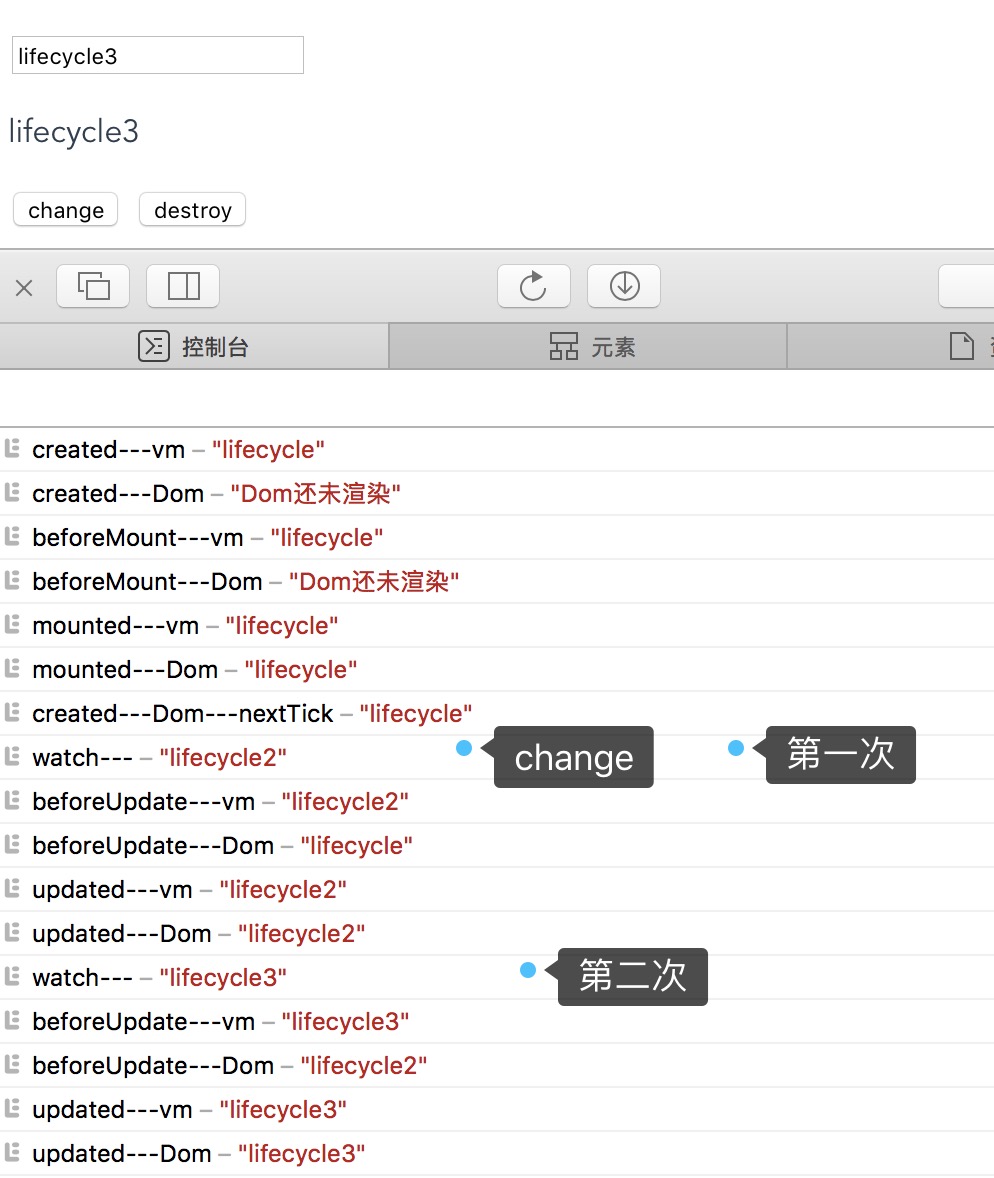Click the download web archive icon
994x1178 pixels.
click(x=624, y=287)
